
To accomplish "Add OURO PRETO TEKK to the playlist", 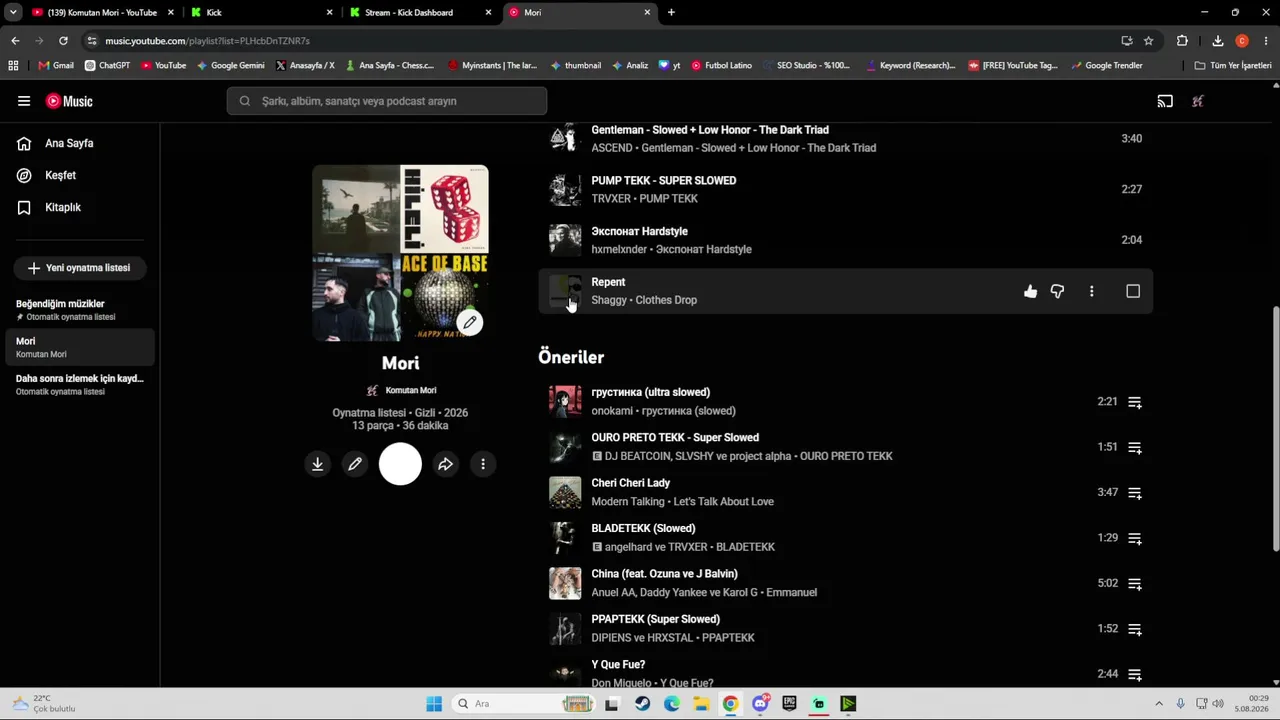I will click(x=1135, y=448).
